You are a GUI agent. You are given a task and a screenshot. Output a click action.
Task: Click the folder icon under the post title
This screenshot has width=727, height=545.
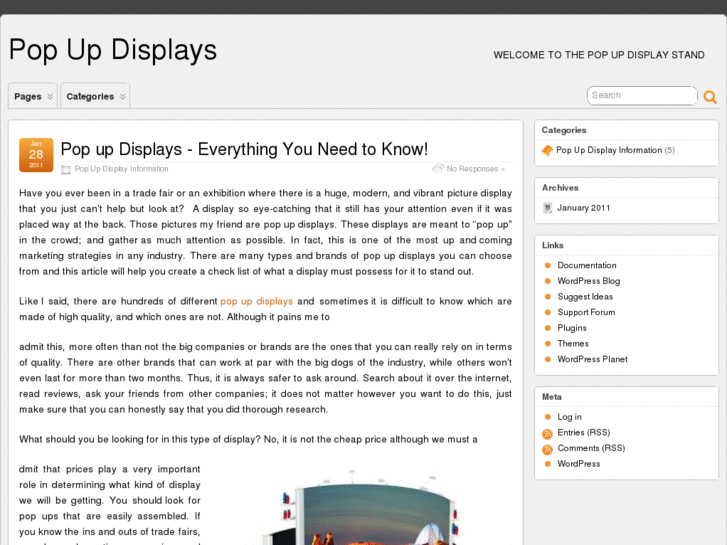pos(66,169)
